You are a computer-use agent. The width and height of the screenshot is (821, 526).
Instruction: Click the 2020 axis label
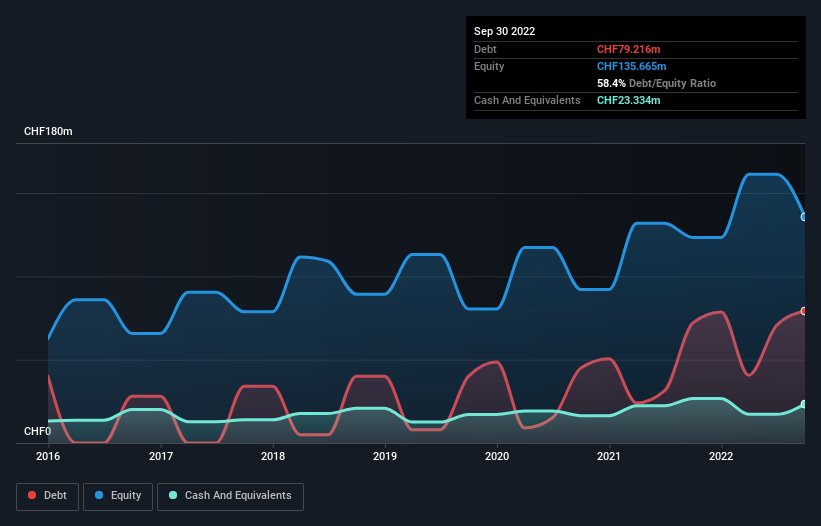click(497, 456)
